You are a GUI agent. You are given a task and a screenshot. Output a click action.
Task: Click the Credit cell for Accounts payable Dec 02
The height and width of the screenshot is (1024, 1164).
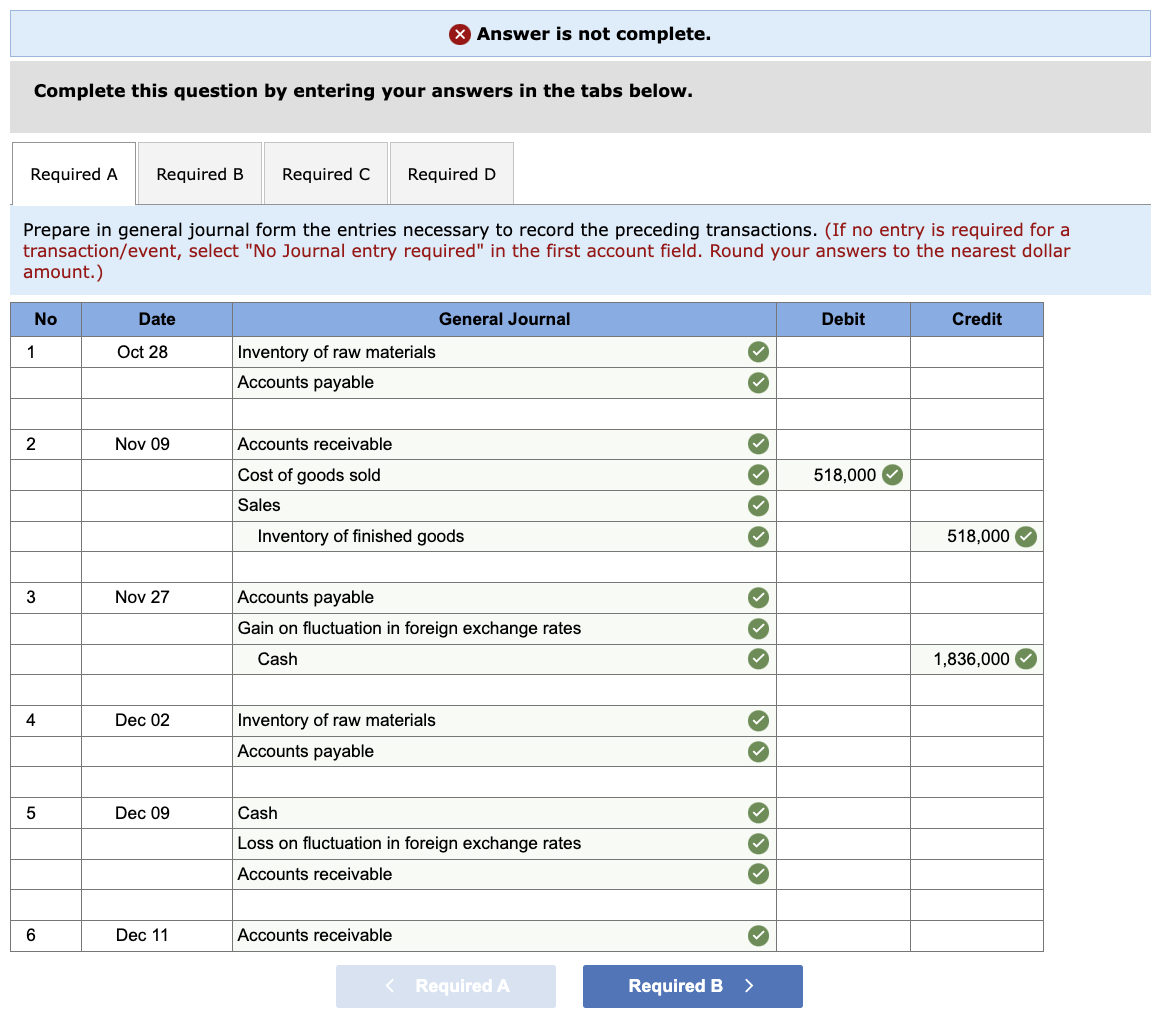pos(976,751)
